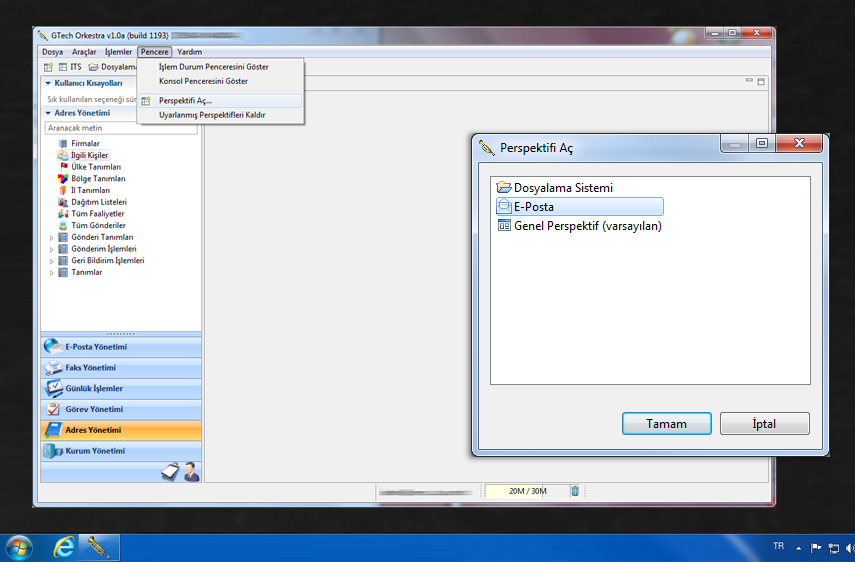
Task: Expand the Tanımlar tree node
Action: [x=52, y=273]
